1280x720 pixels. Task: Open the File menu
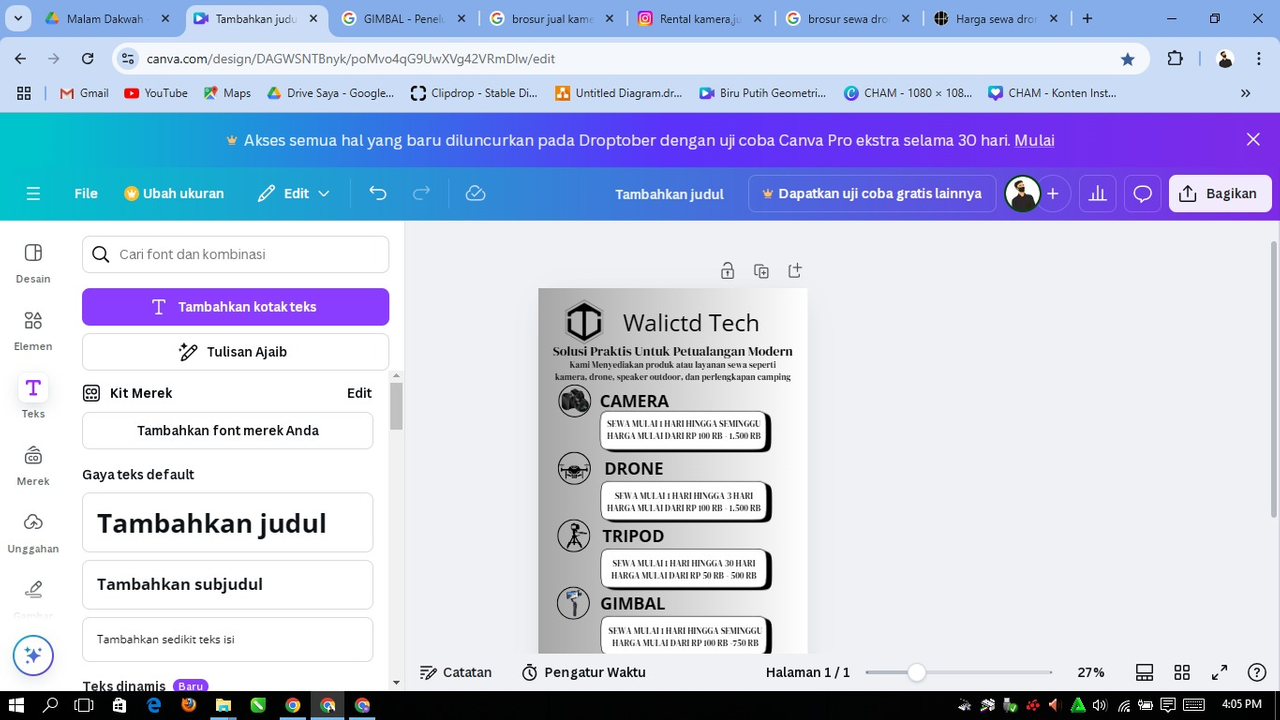pyautogui.click(x=86, y=194)
